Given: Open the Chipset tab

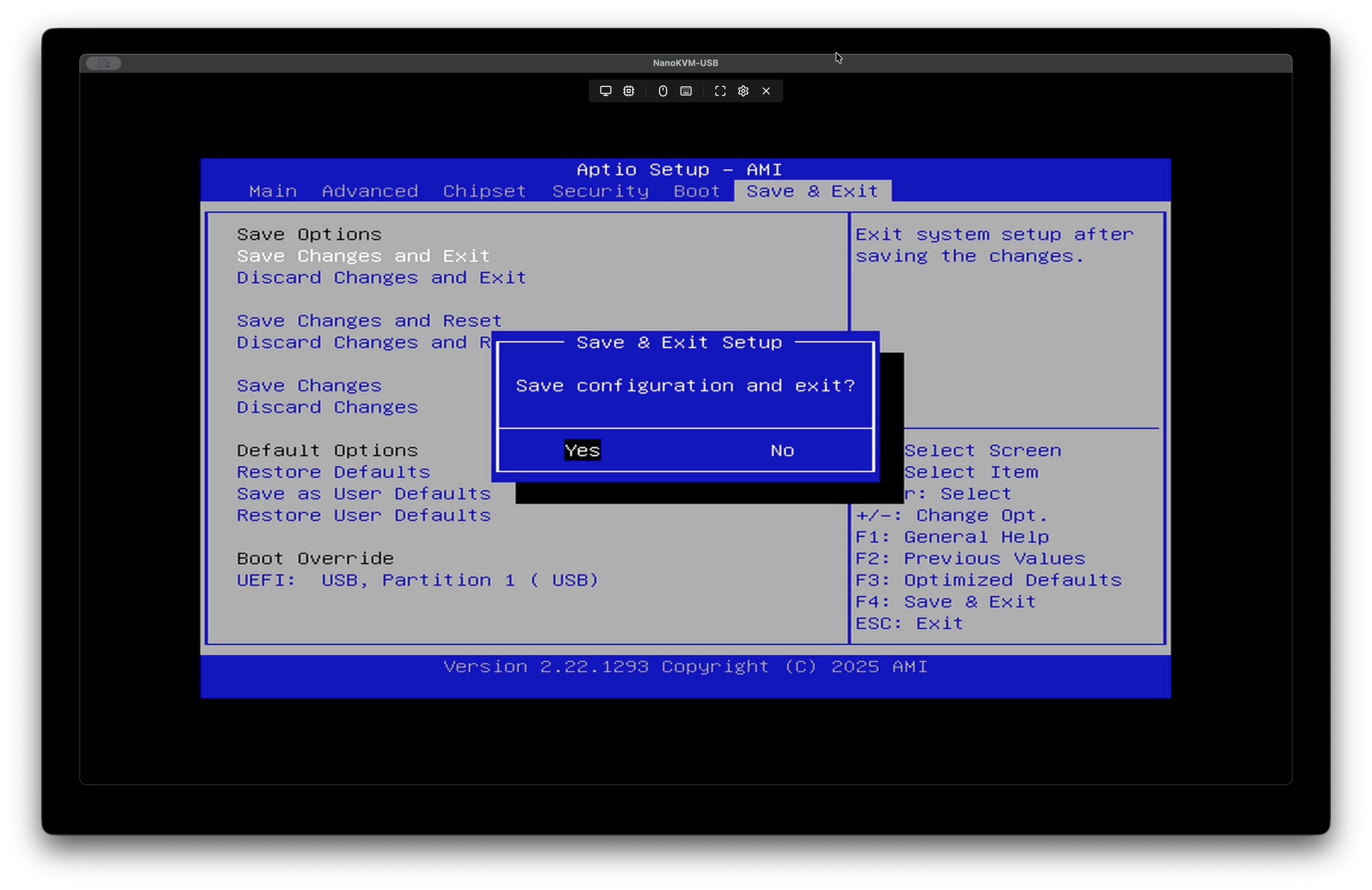Looking at the screenshot, I should [x=484, y=191].
